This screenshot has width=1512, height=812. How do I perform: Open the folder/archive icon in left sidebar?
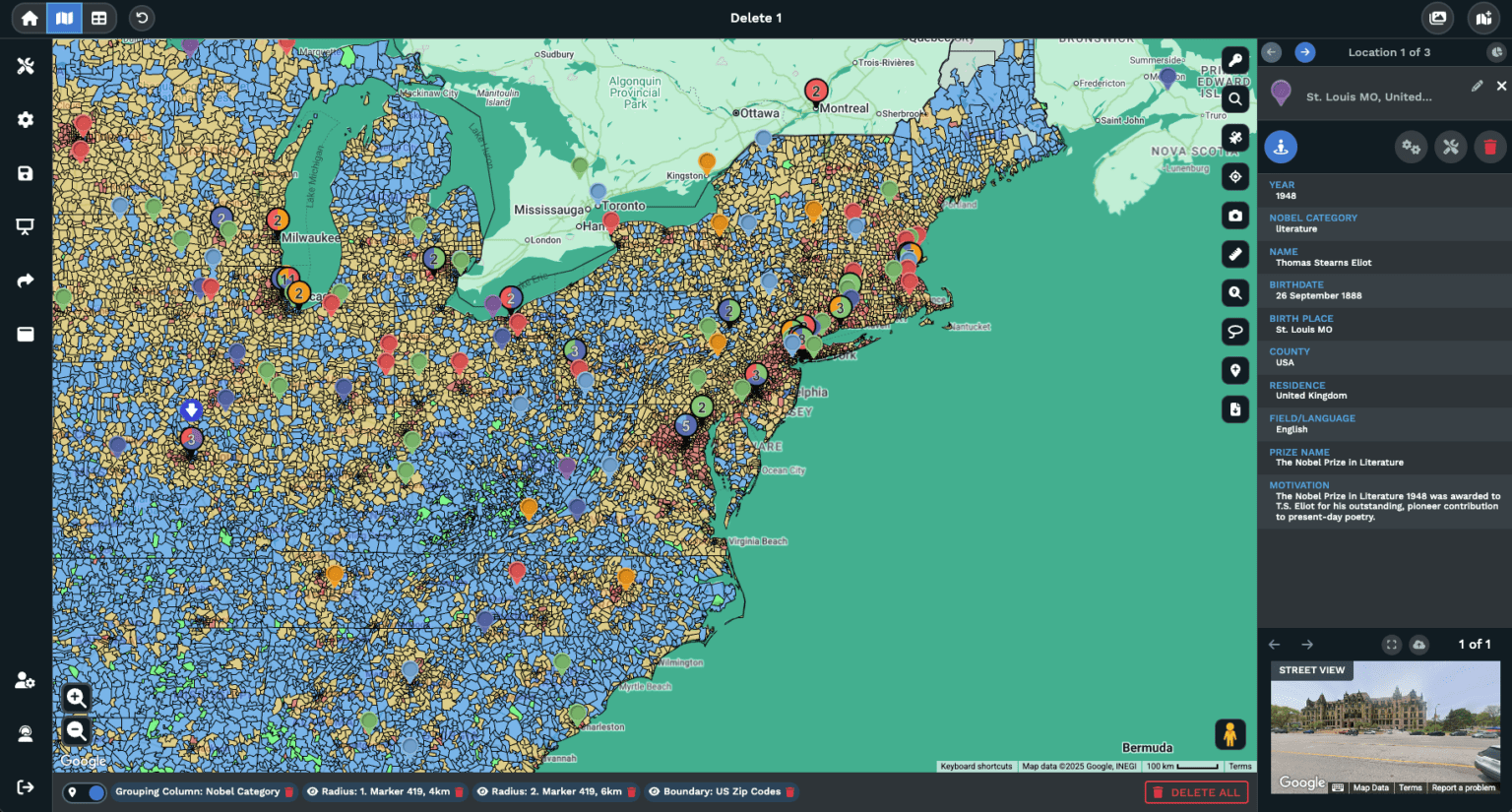26,334
